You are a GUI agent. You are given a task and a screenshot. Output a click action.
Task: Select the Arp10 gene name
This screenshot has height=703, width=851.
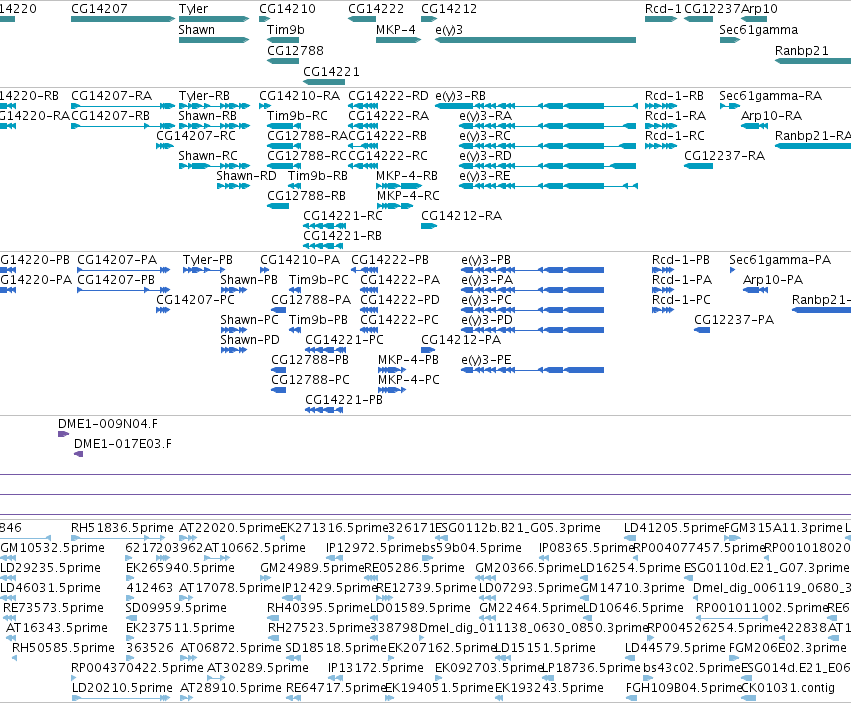759,9
